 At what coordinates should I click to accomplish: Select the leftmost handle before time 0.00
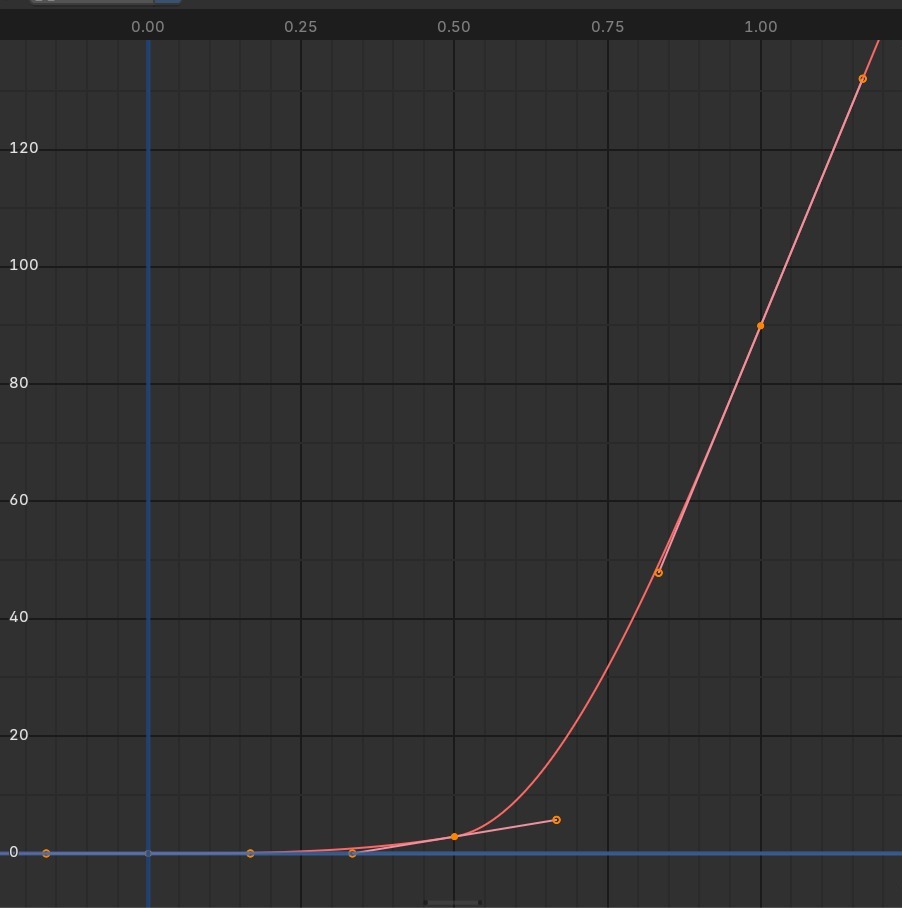pyautogui.click(x=46, y=854)
